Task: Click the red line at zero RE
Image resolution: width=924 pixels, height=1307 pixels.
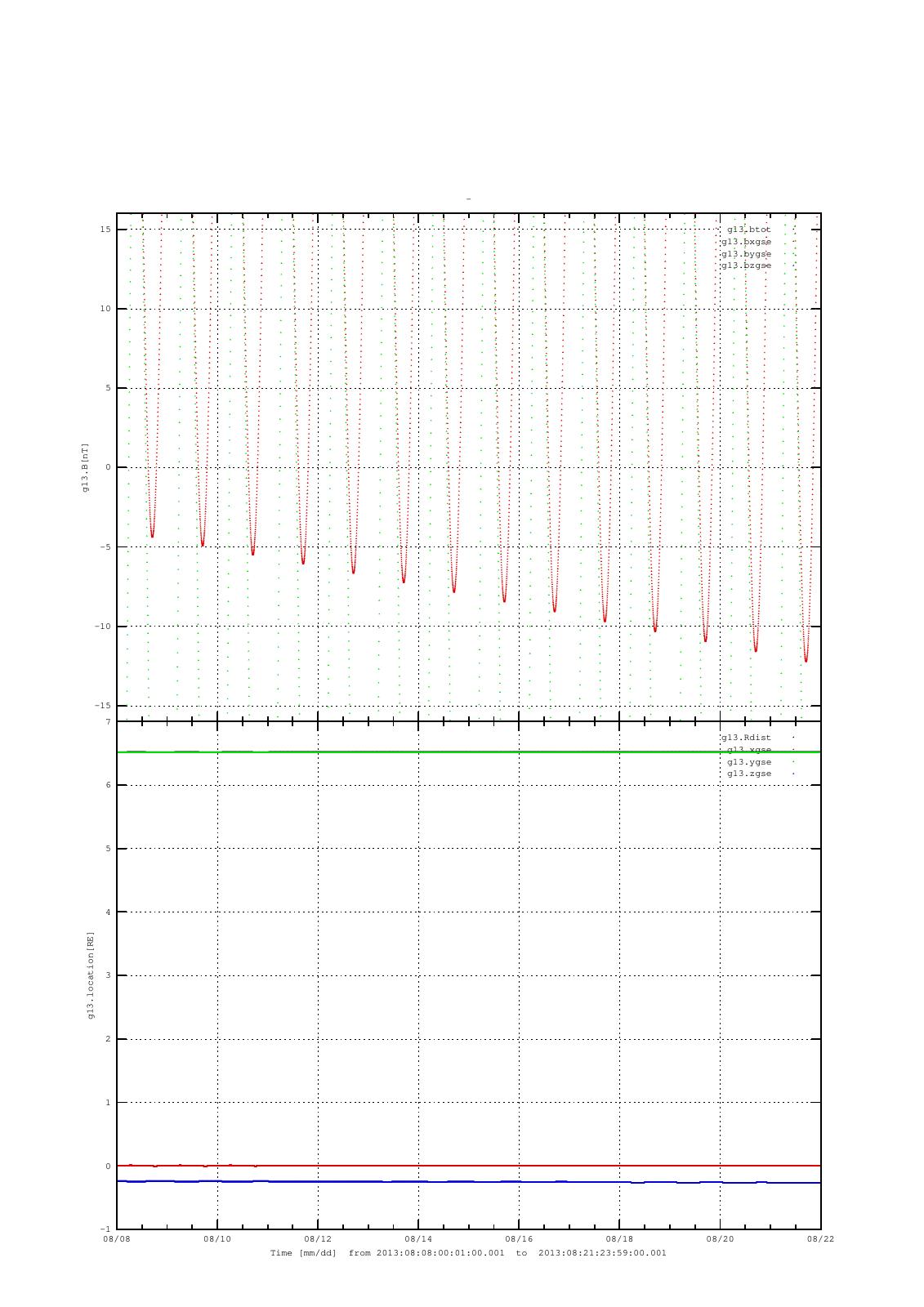Action: (x=468, y=1166)
